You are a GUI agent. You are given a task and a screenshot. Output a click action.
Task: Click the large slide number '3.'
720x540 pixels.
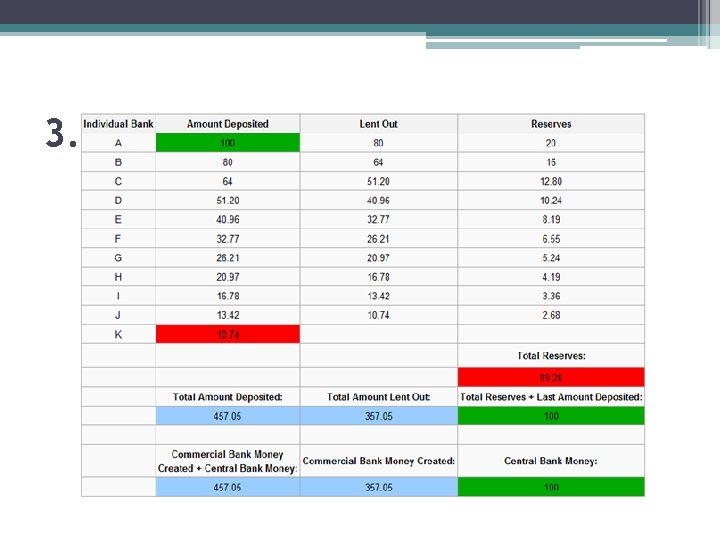pyautogui.click(x=61, y=133)
